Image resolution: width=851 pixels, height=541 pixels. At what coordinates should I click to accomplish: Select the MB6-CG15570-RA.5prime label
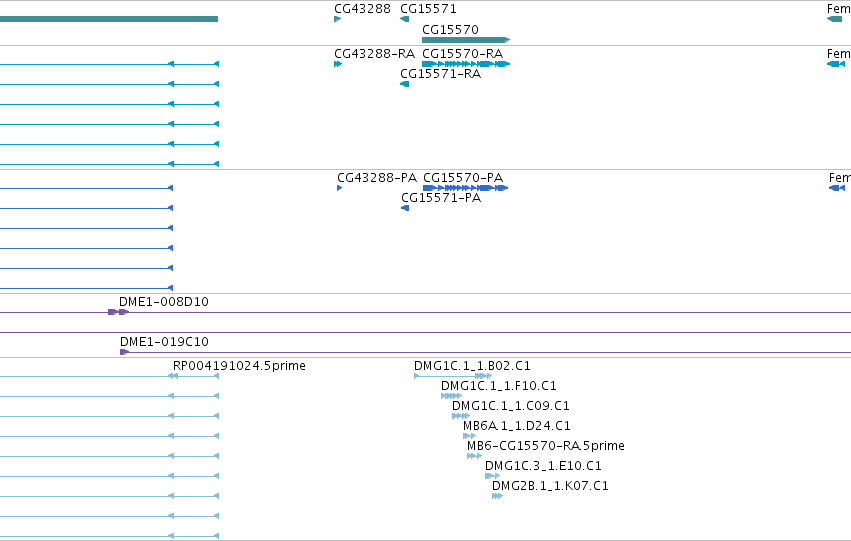point(546,446)
